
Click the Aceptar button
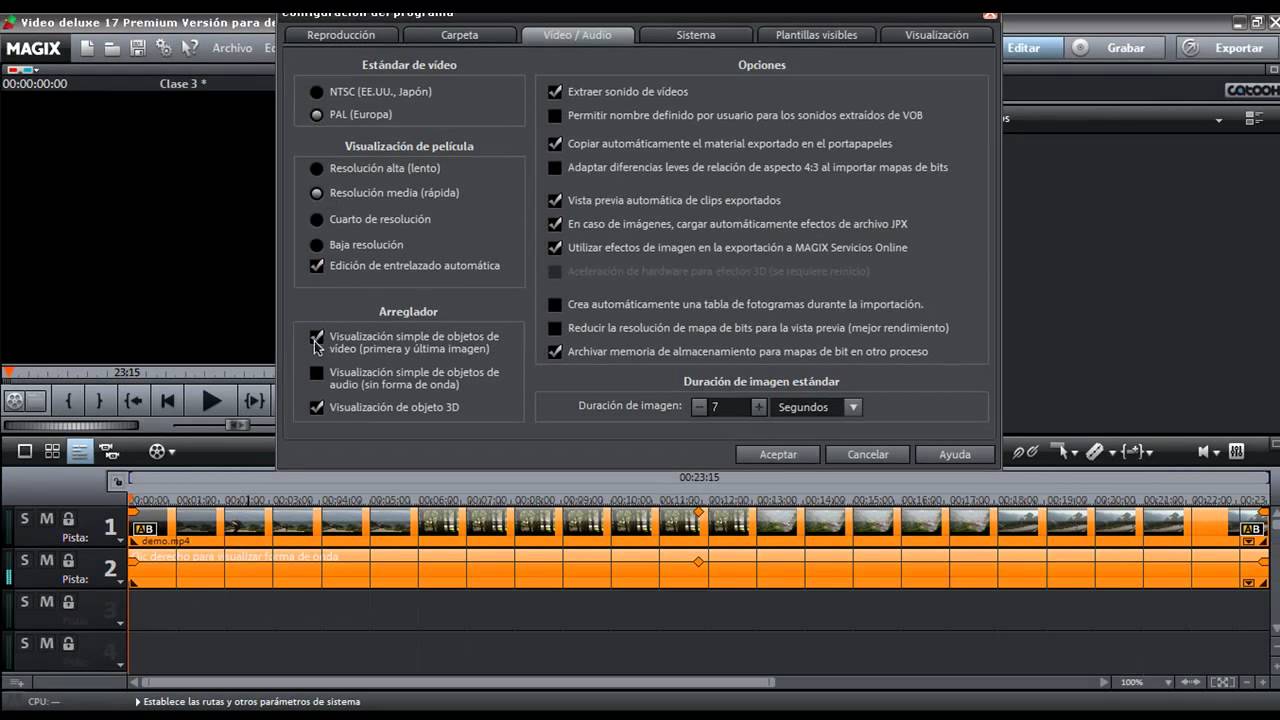click(x=778, y=454)
